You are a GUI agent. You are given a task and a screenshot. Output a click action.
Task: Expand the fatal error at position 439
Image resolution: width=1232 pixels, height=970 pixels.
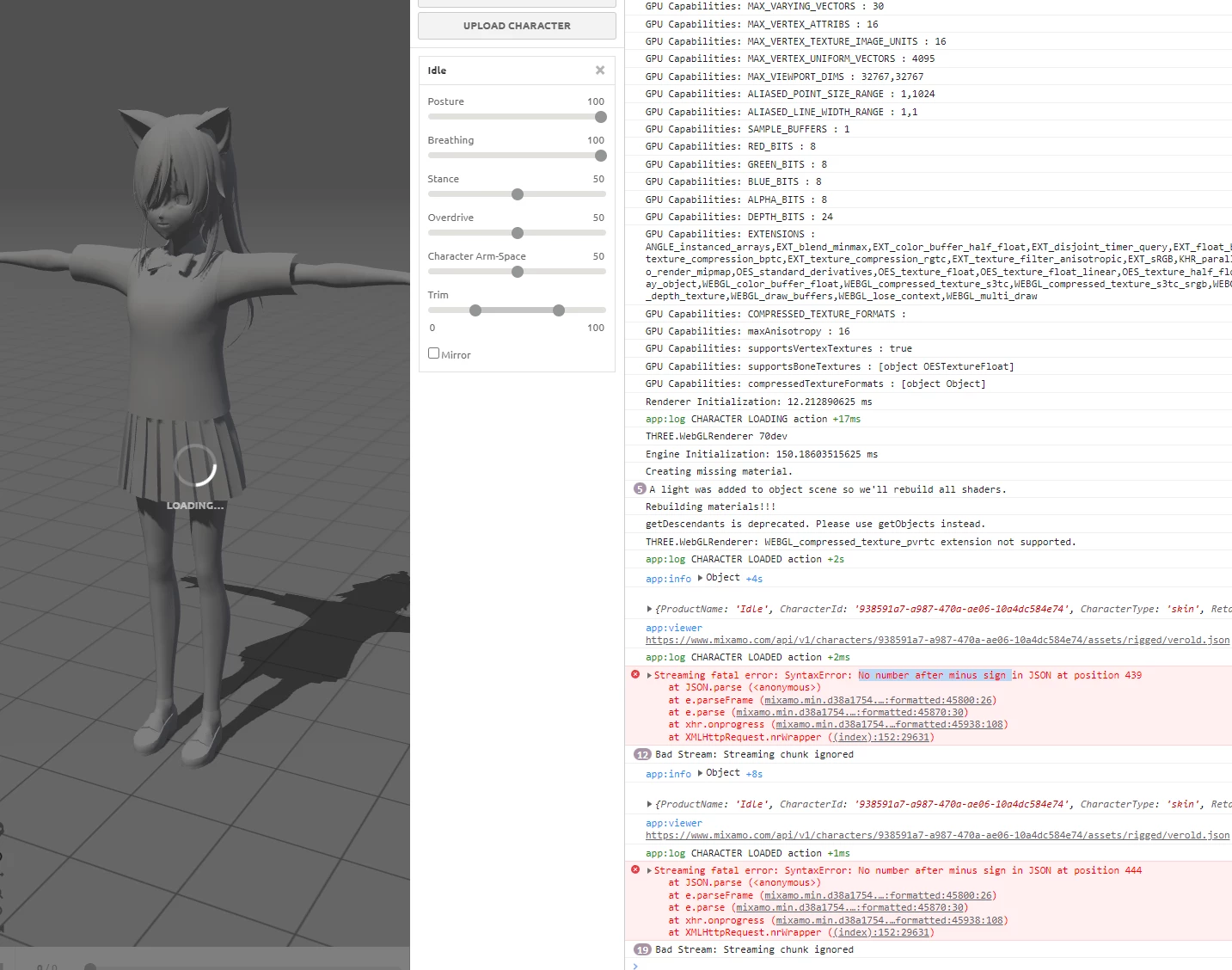pos(649,675)
